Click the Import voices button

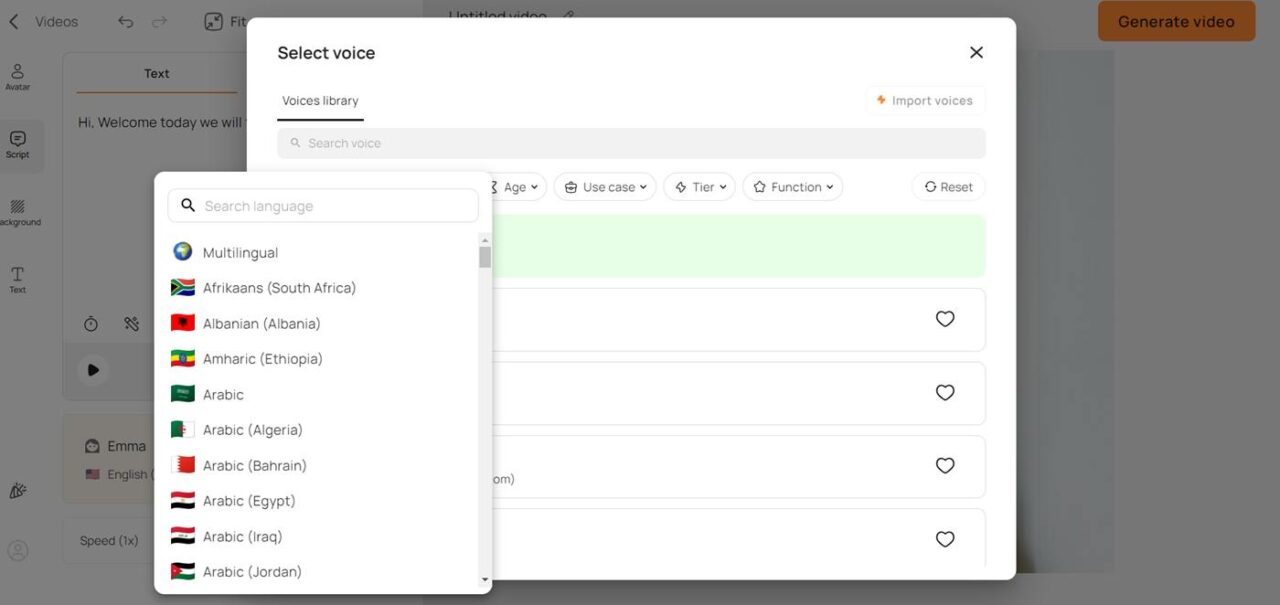coord(925,100)
